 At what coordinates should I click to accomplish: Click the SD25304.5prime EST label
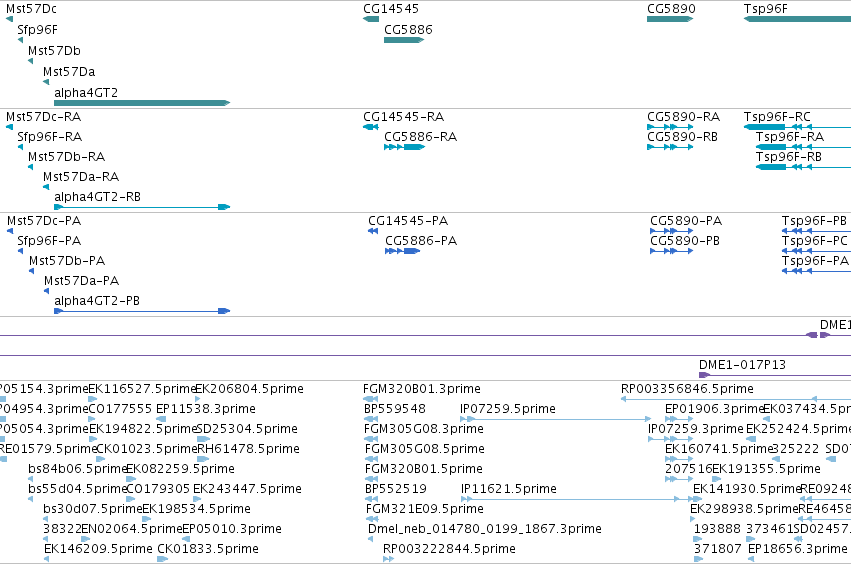coord(247,429)
